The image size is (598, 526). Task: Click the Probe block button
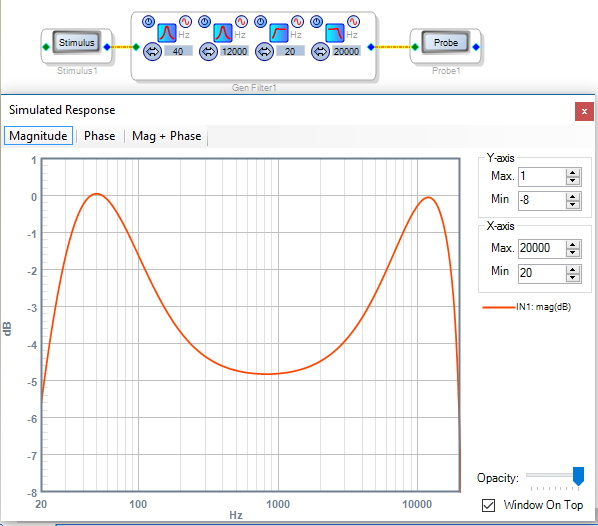[445, 42]
